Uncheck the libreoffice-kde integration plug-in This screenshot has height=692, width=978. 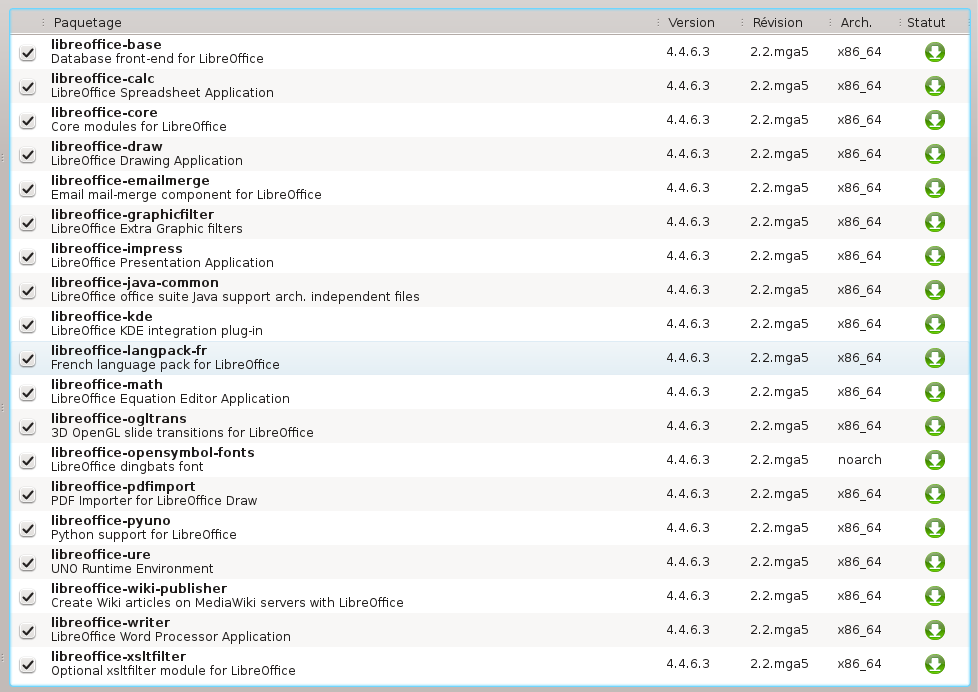(x=27, y=324)
